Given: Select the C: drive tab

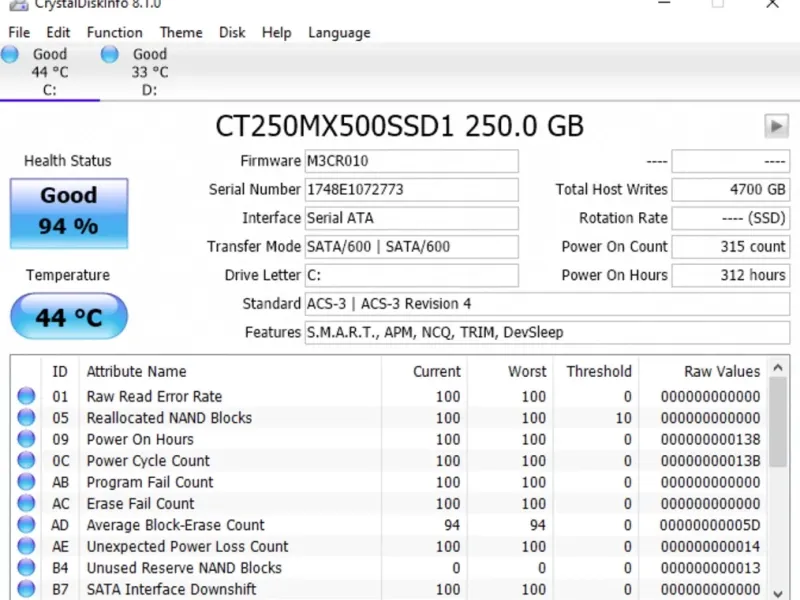Looking at the screenshot, I should [49, 72].
